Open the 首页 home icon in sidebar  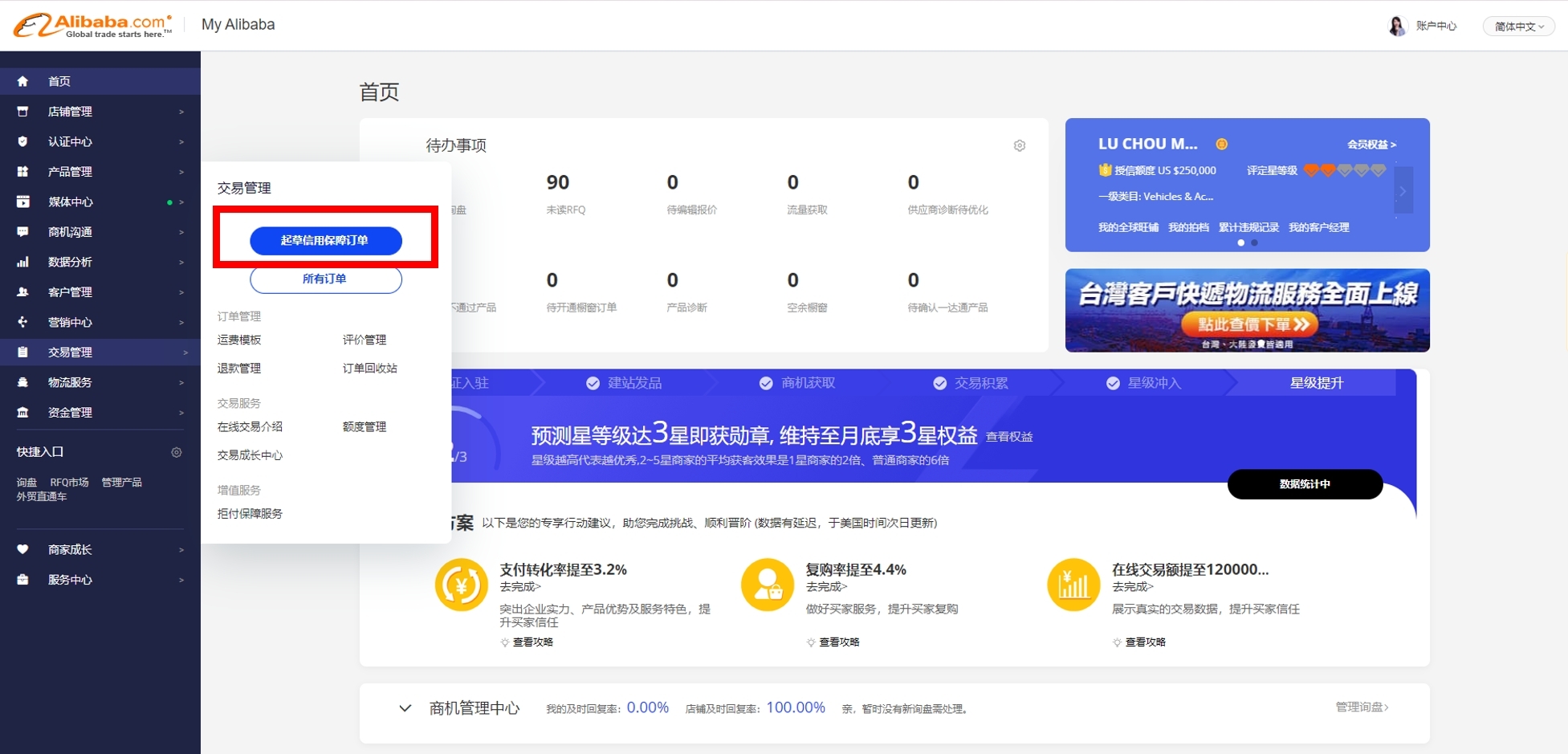22,80
